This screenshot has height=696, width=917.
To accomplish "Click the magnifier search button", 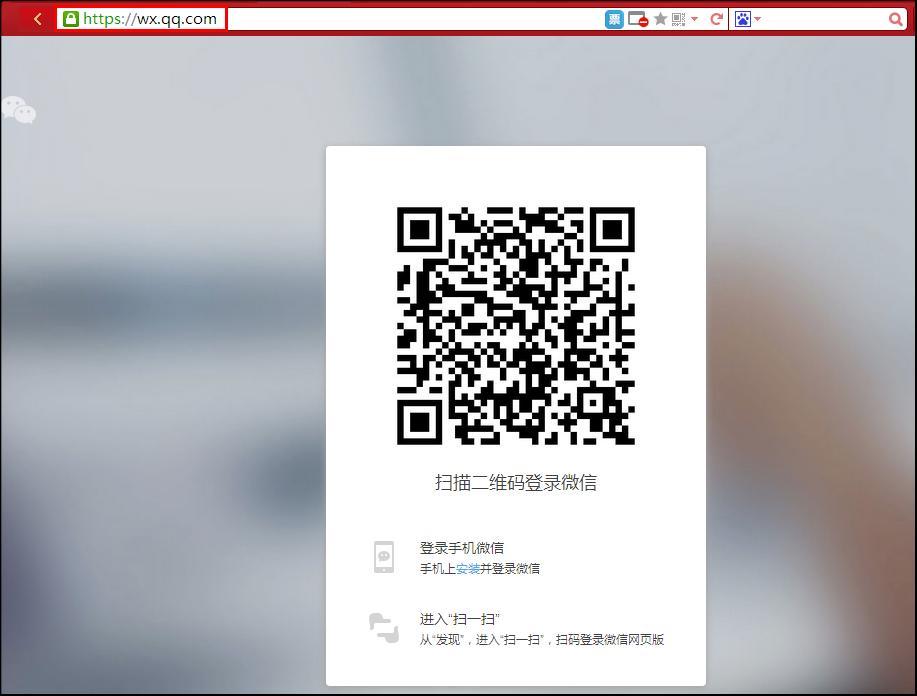I will click(x=895, y=19).
